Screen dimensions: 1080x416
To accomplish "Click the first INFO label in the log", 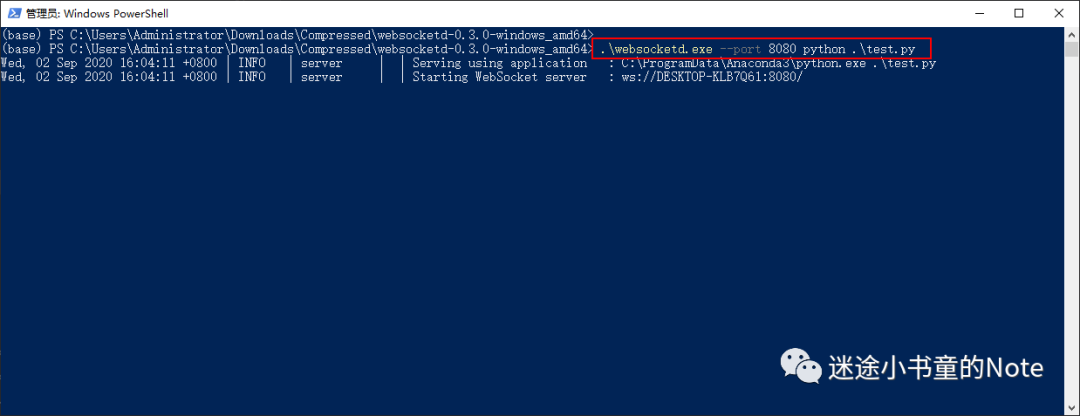I will [x=251, y=63].
